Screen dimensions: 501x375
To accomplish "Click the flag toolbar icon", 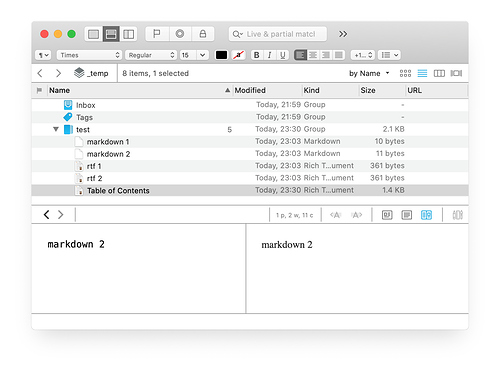I will point(157,34).
